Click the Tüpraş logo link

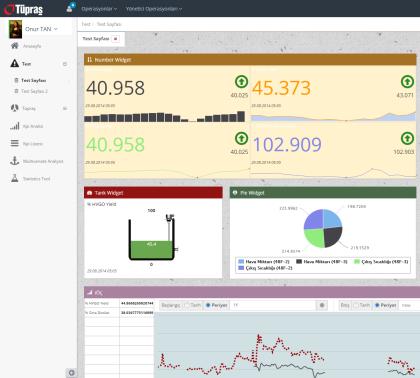23,9
